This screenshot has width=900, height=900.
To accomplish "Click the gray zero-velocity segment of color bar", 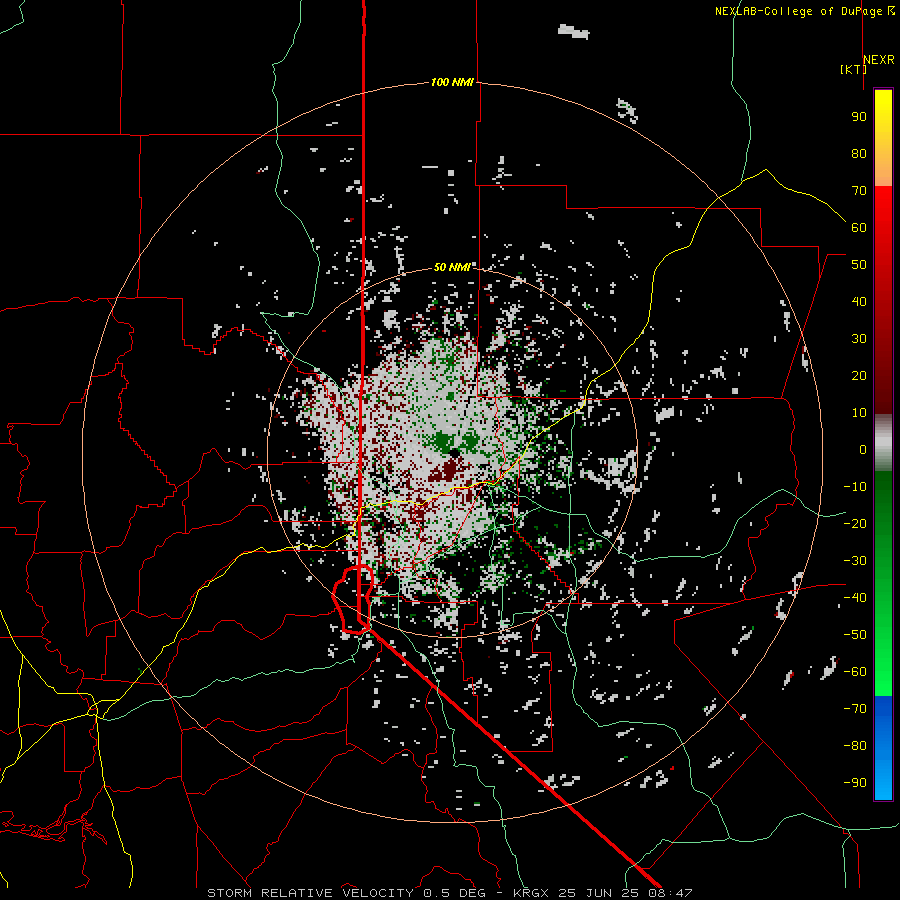I will (883, 443).
